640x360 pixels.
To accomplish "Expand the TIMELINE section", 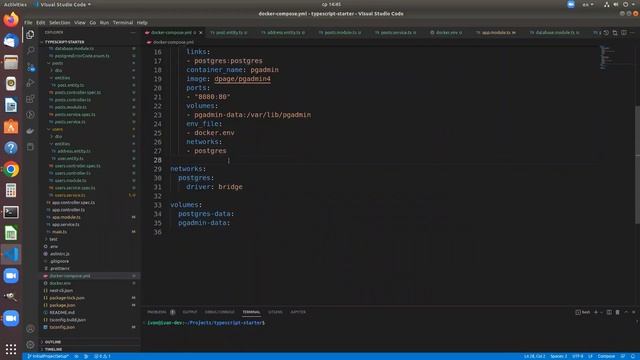I will 53,349.
